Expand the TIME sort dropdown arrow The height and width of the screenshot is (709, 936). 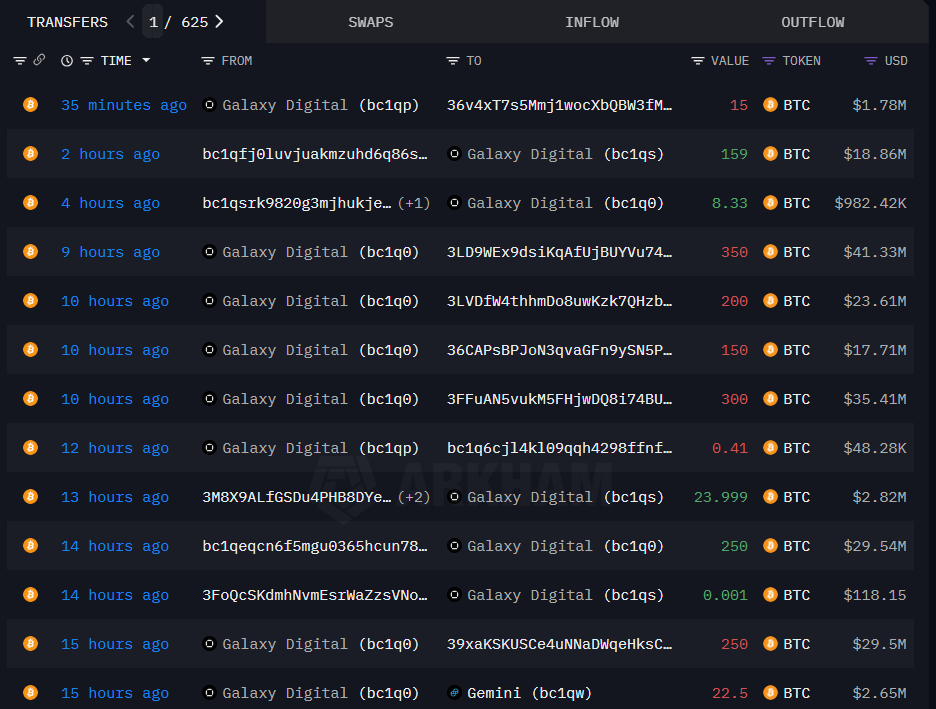pos(146,61)
